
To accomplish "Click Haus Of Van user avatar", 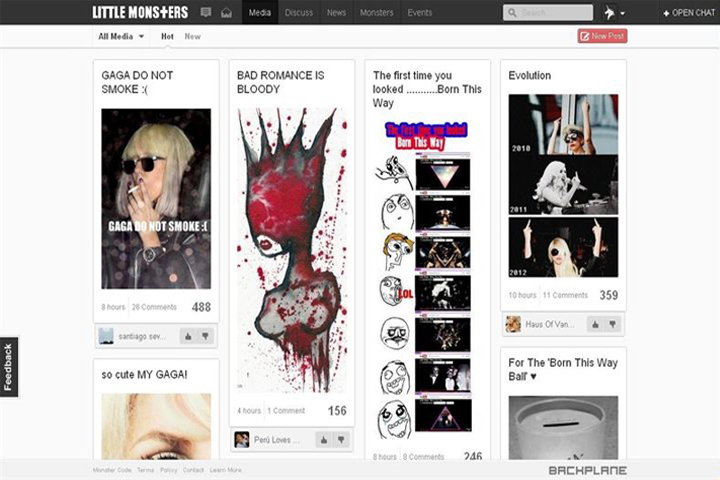I will pyautogui.click(x=513, y=324).
